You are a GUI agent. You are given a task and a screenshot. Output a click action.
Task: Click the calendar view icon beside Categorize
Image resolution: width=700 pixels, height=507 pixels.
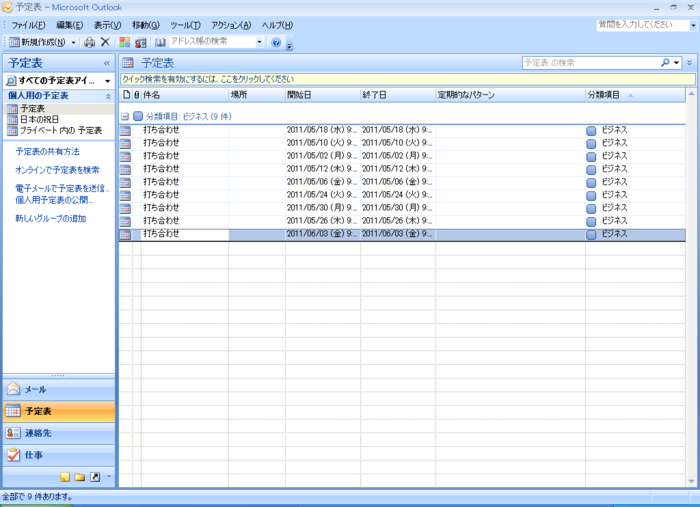click(x=141, y=42)
